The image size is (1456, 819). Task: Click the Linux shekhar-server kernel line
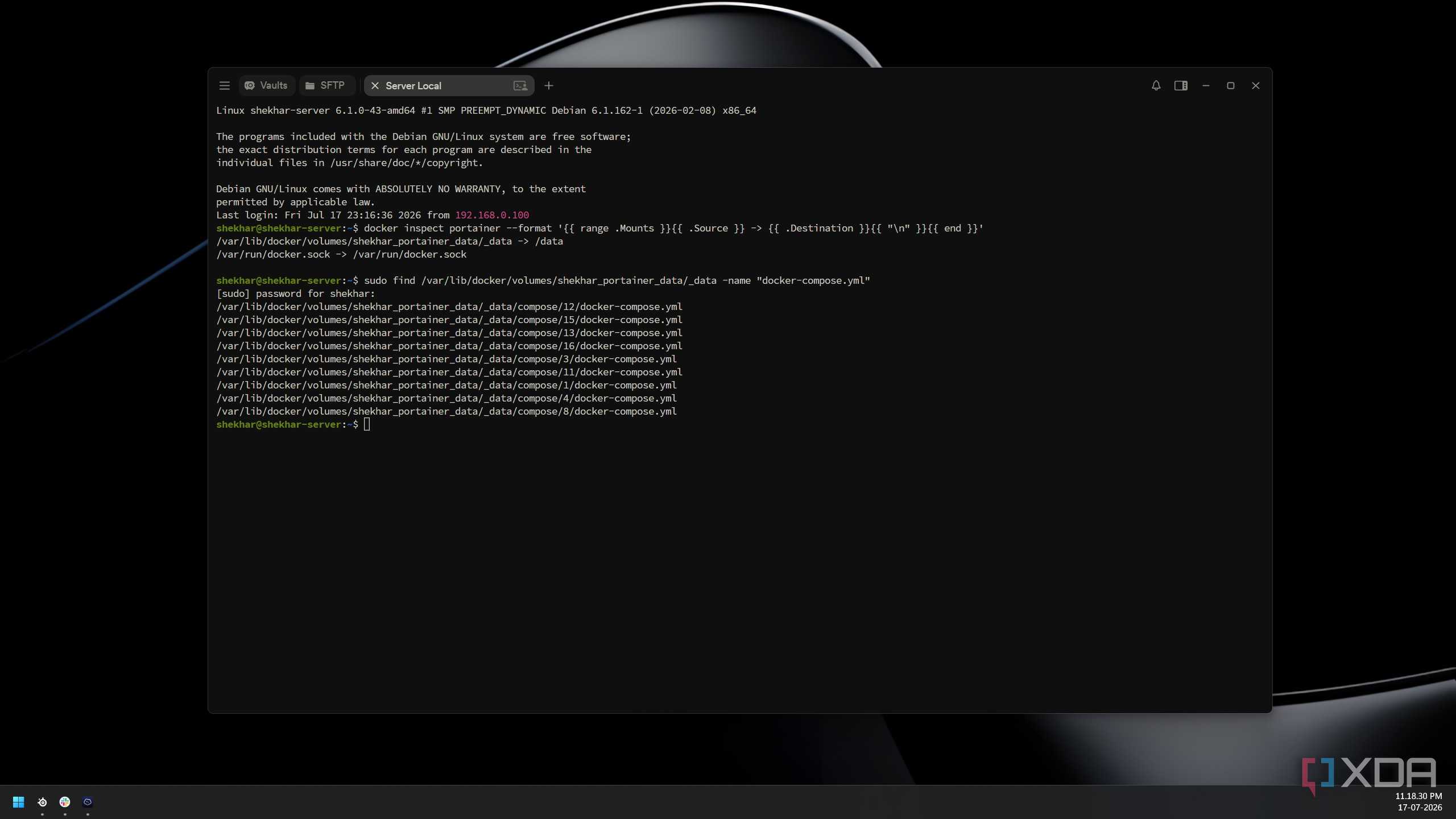(486, 110)
